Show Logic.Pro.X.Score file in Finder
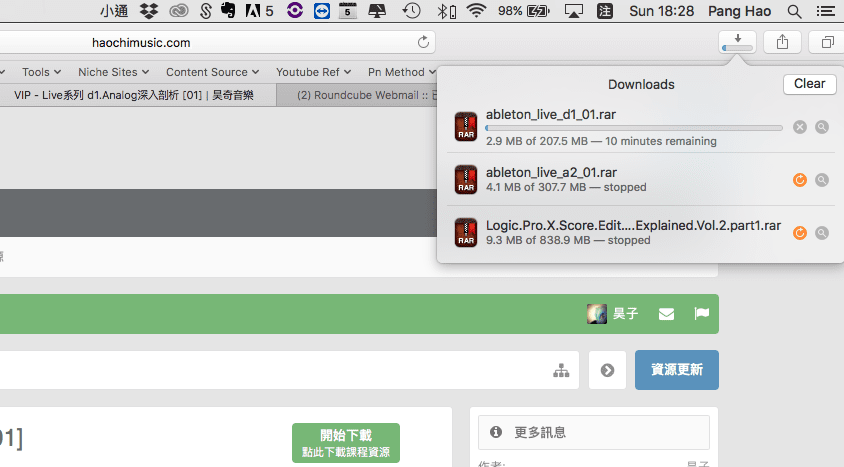This screenshot has height=467, width=844. (x=821, y=233)
